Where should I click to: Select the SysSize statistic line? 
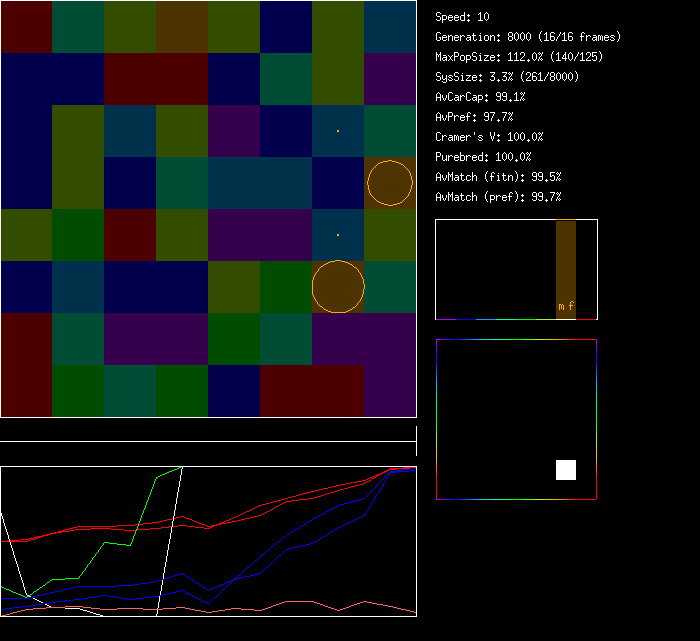tap(505, 77)
